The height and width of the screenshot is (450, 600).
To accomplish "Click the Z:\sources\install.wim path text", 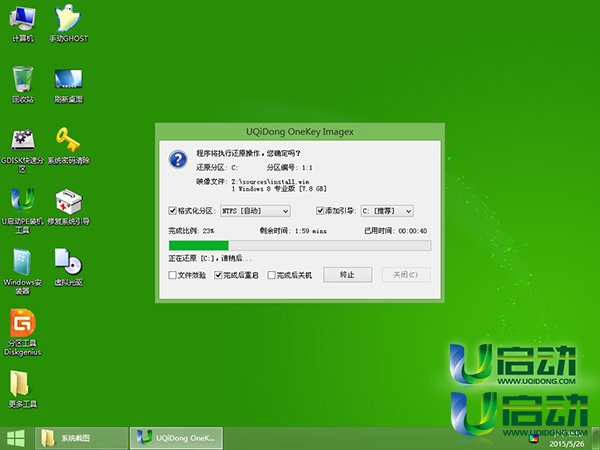I will point(270,181).
